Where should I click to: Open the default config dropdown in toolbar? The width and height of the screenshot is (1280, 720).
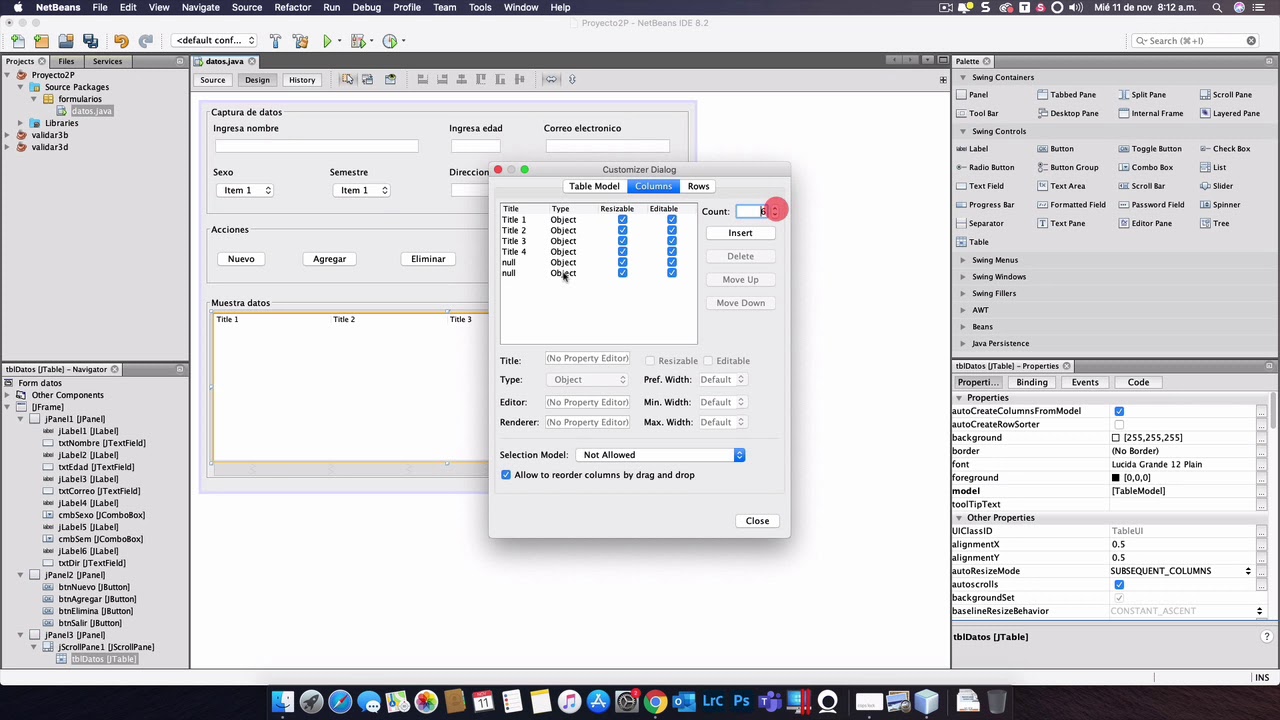[x=215, y=41]
